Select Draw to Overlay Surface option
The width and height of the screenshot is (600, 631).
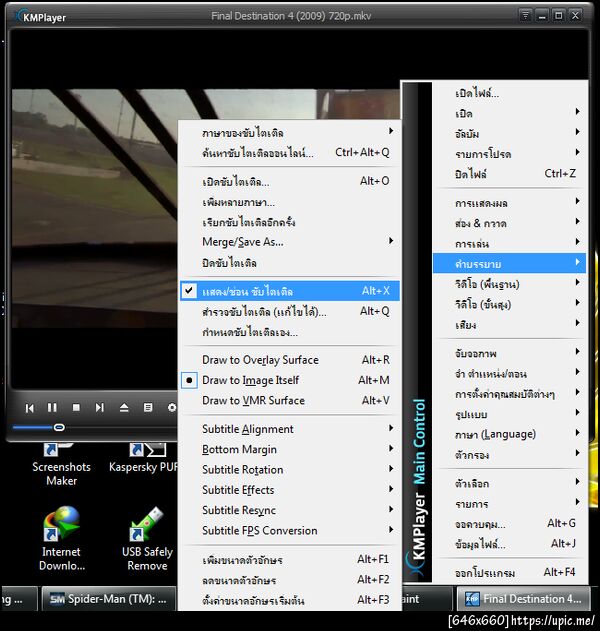tap(290, 360)
